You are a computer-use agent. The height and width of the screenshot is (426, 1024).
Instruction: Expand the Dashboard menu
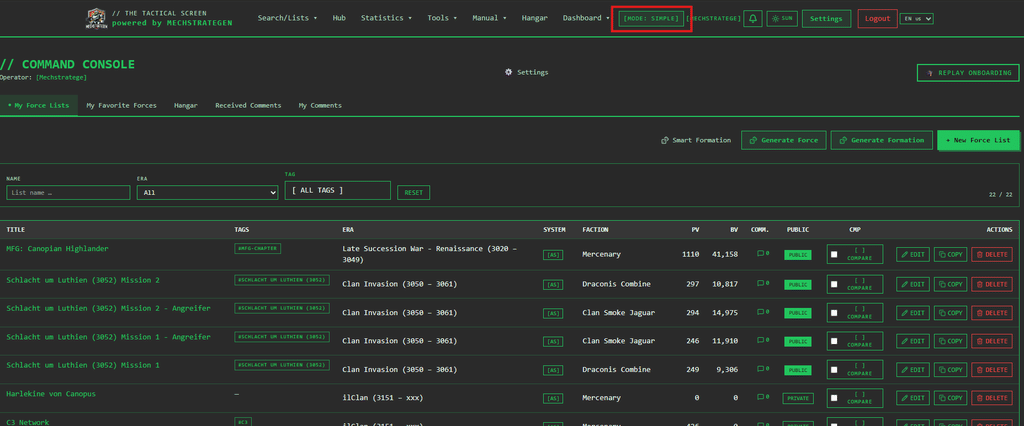pyautogui.click(x=586, y=18)
